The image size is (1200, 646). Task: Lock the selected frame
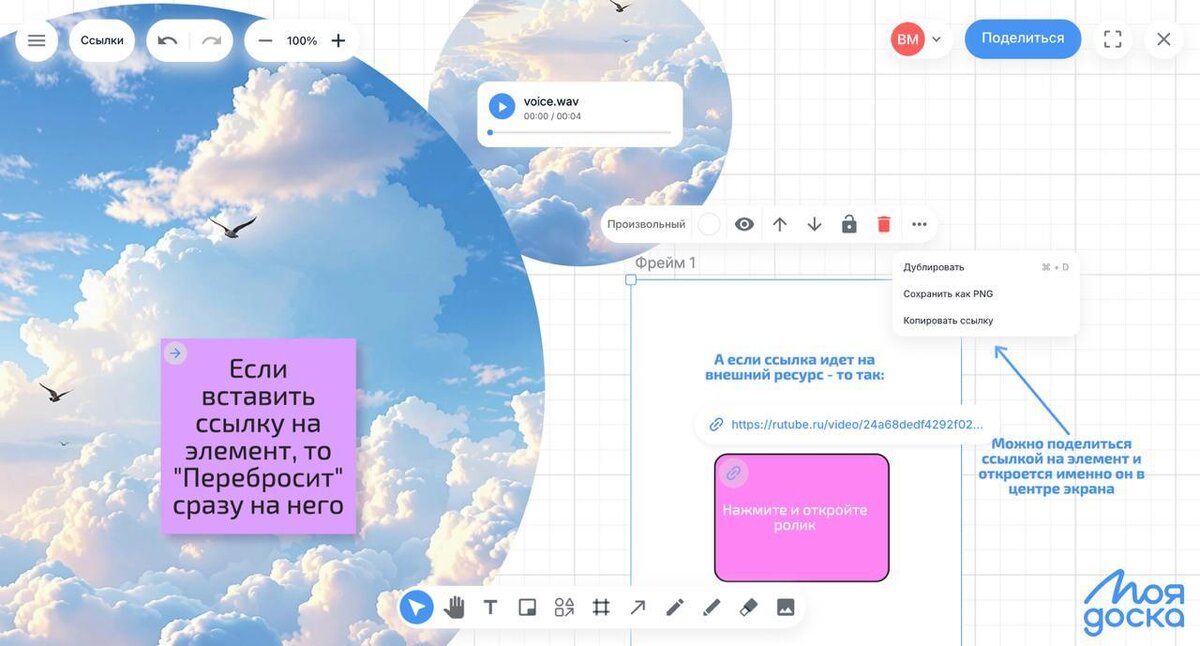coord(849,225)
